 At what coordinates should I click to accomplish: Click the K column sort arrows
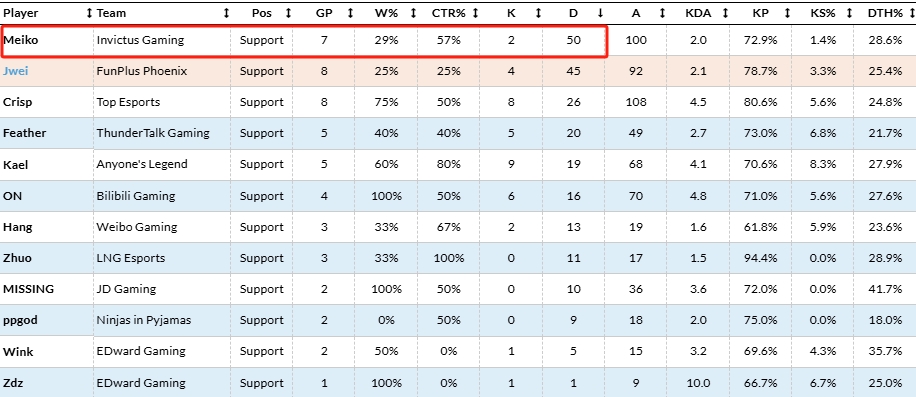coord(539,13)
